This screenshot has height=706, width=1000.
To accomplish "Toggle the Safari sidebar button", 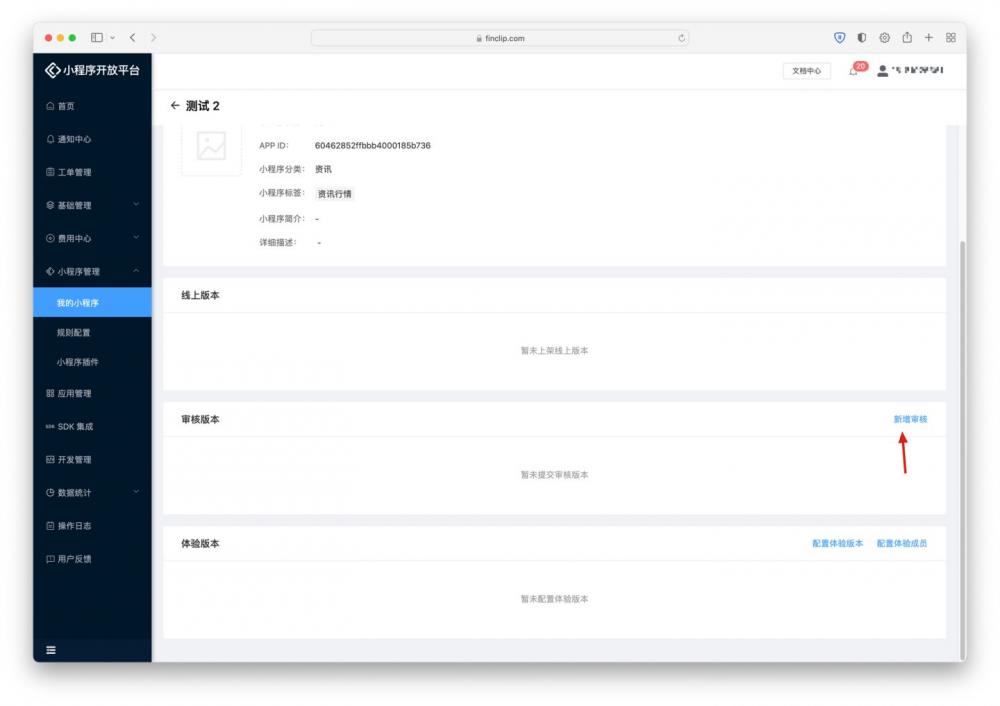I will (x=97, y=38).
